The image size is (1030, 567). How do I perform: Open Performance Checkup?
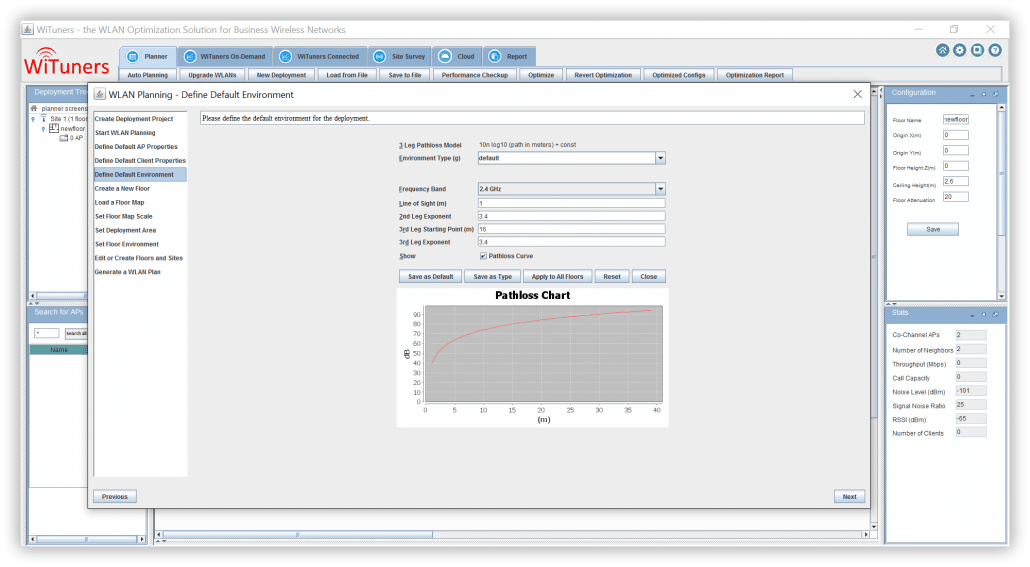(475, 75)
